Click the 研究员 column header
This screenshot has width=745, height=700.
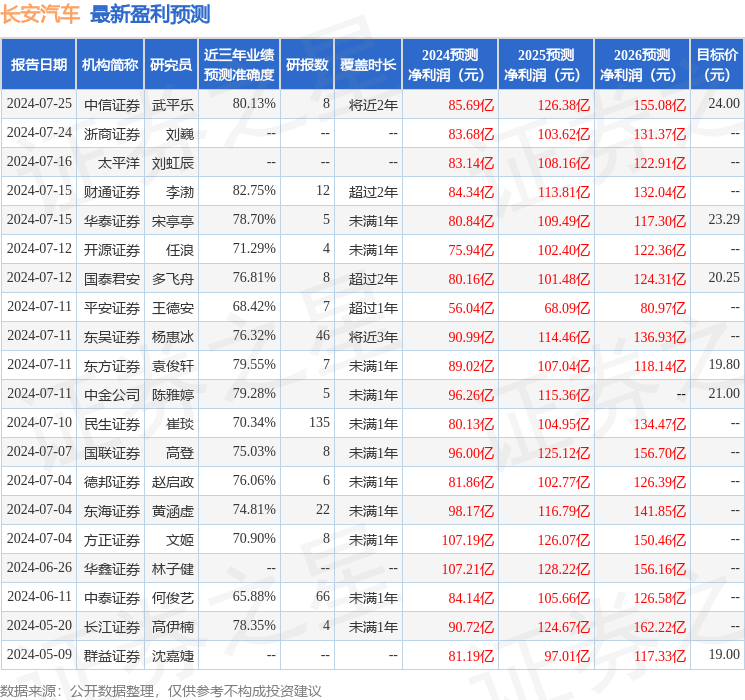click(x=171, y=64)
